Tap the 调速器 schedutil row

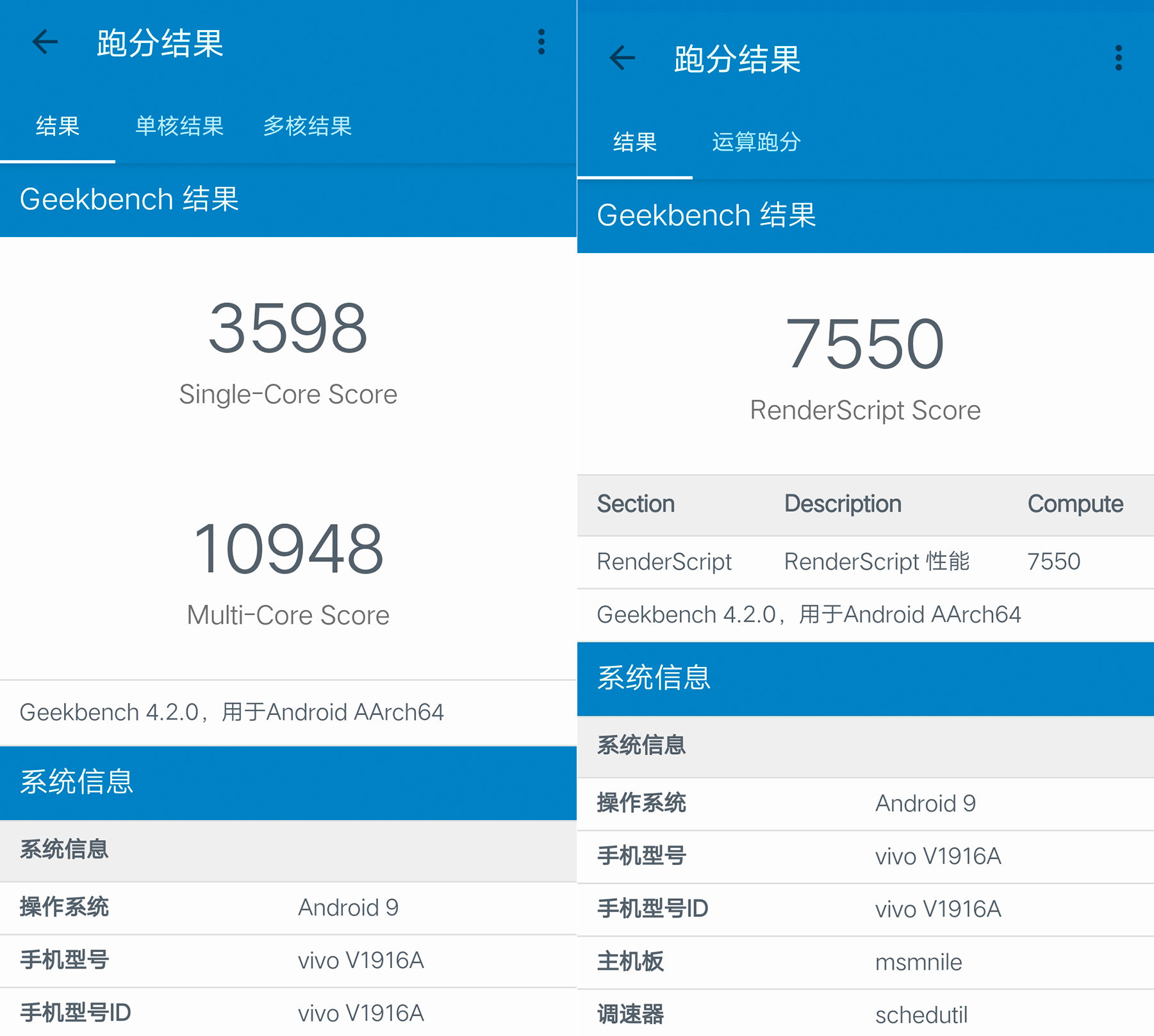pos(865,1014)
